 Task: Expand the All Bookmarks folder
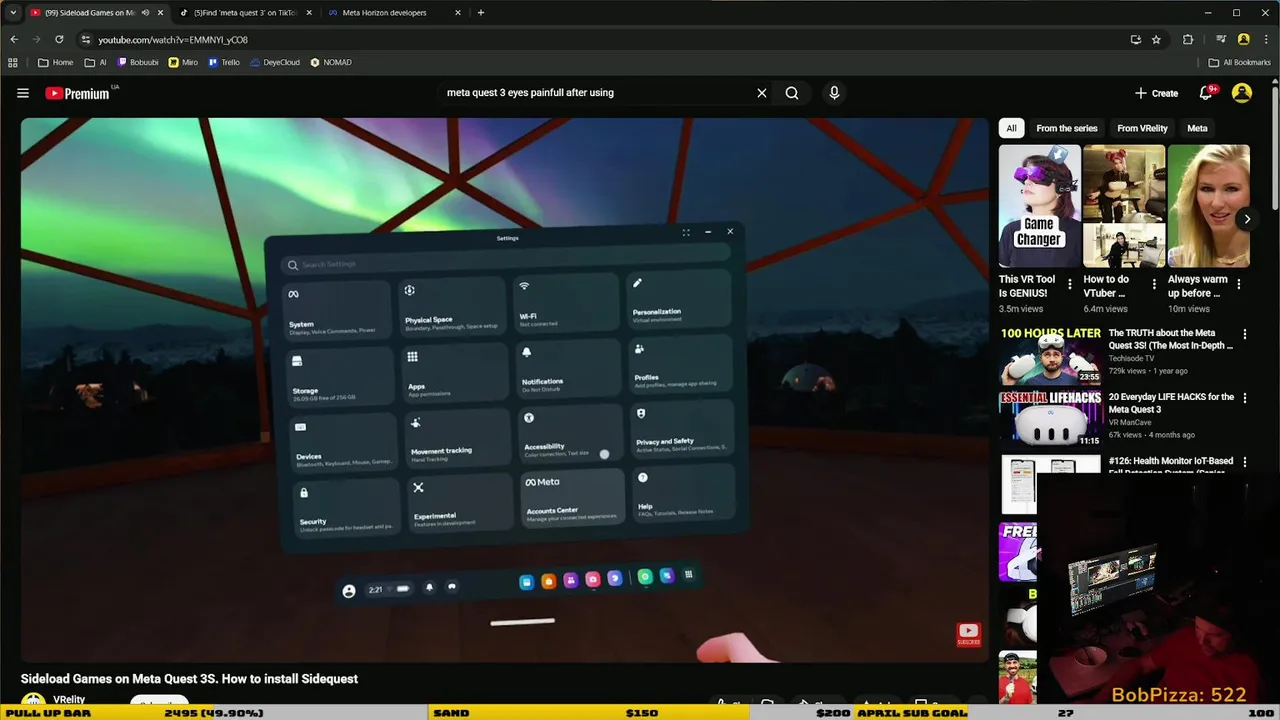click(x=1239, y=62)
